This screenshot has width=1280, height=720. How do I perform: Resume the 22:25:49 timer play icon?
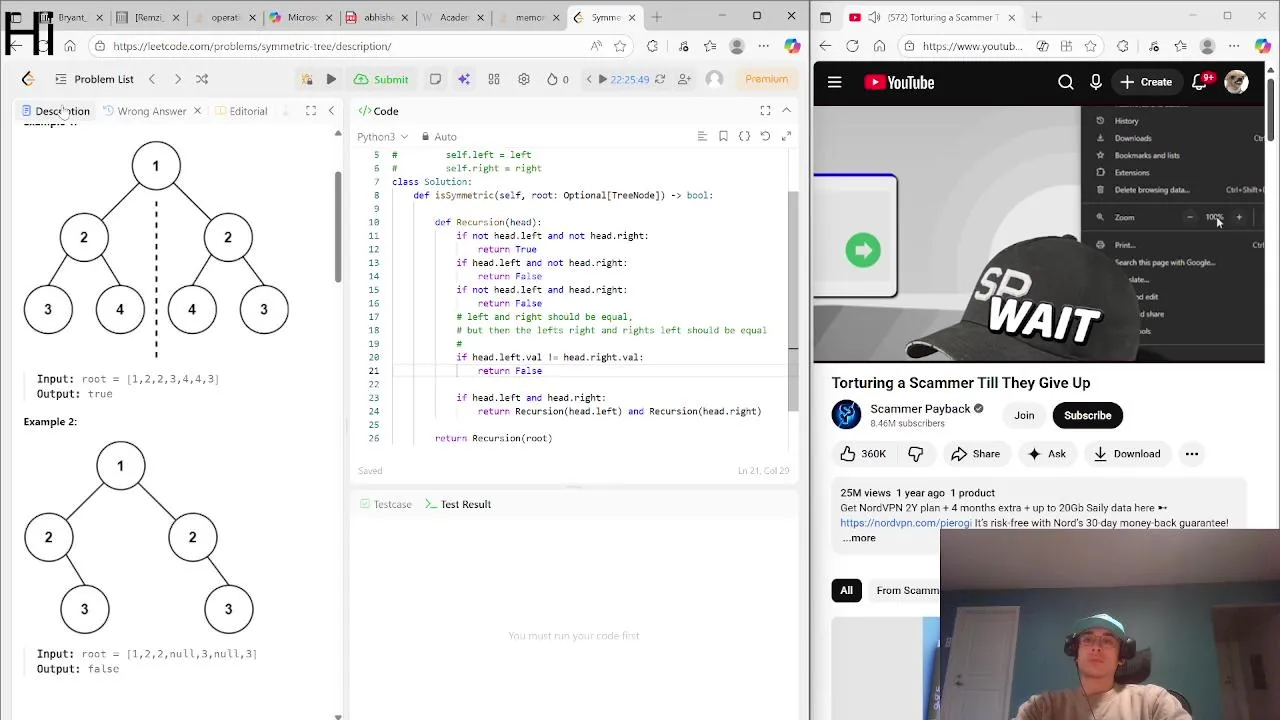coord(602,79)
